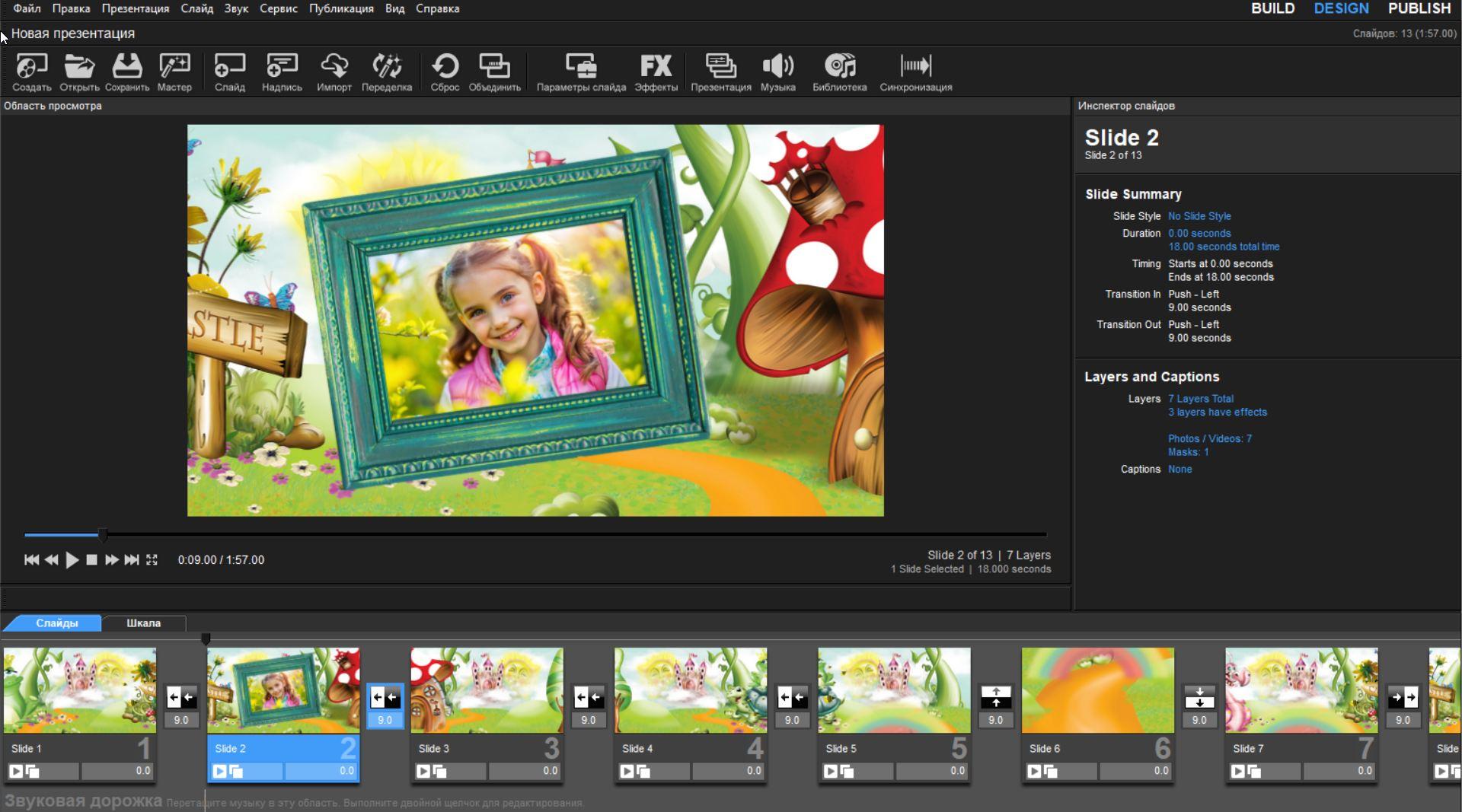Select the Slide 6 thumbnail
The width and height of the screenshot is (1462, 812).
click(x=1097, y=690)
